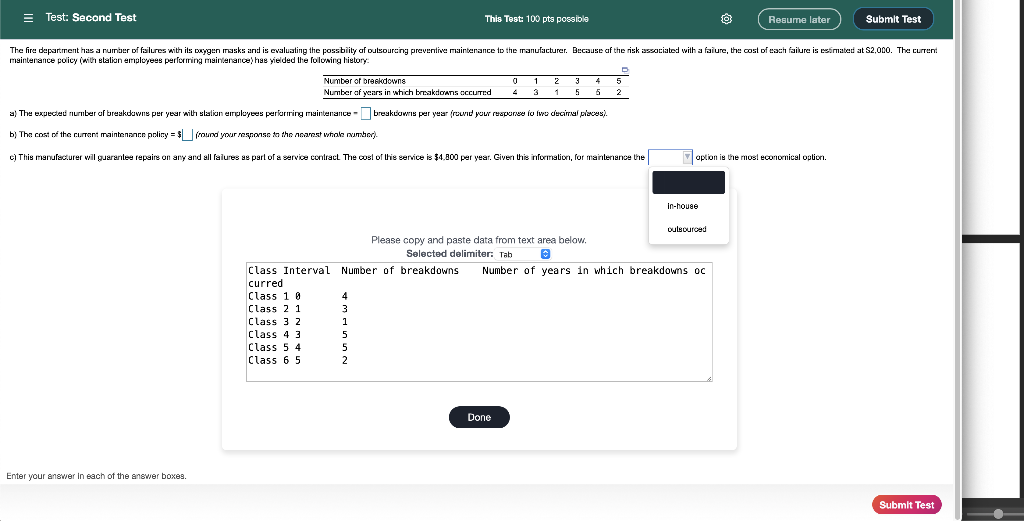Image resolution: width=1024 pixels, height=521 pixels.
Task: Click the Done button in the dialog
Action: [x=479, y=417]
